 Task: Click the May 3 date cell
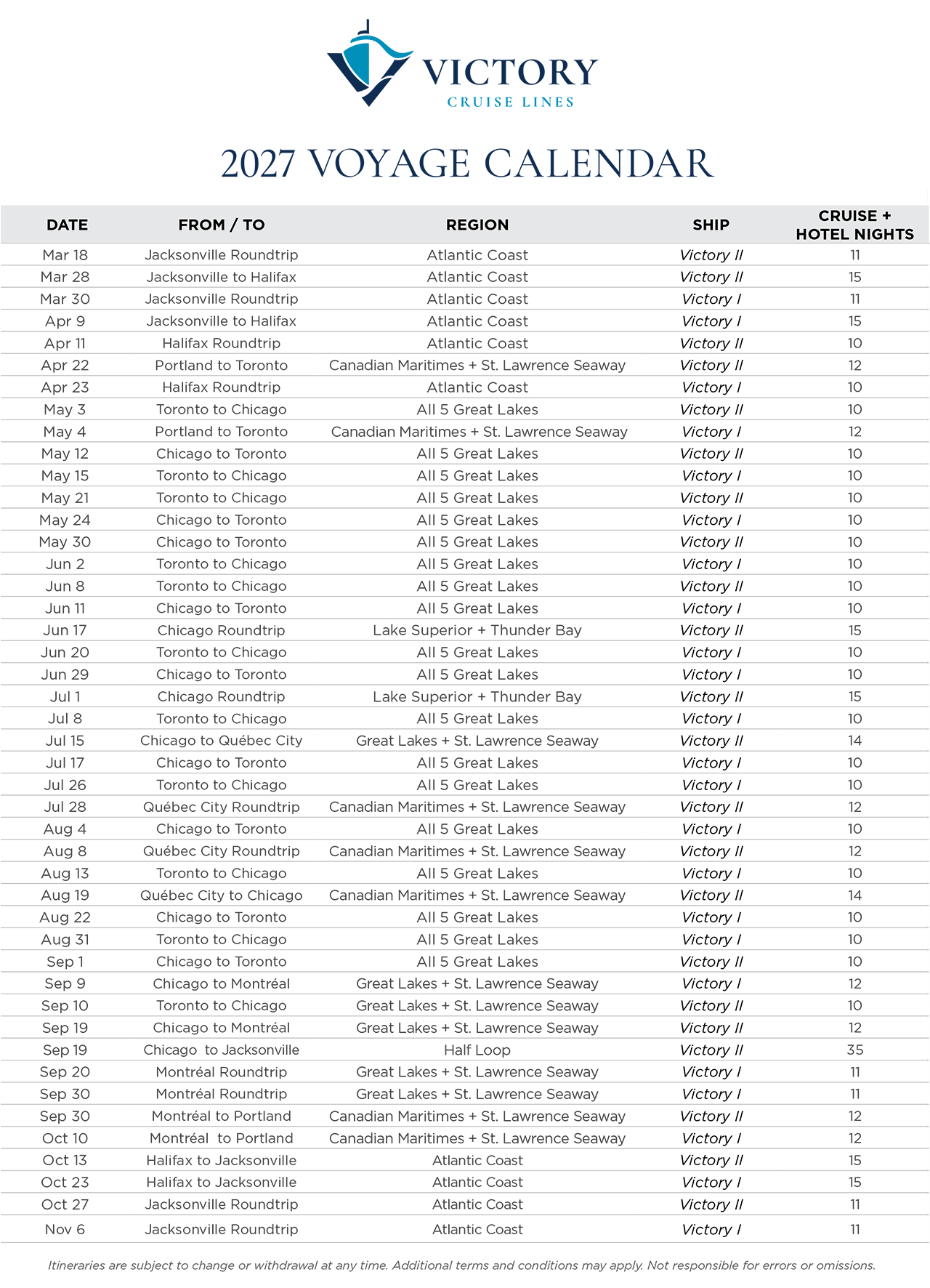tap(65, 409)
